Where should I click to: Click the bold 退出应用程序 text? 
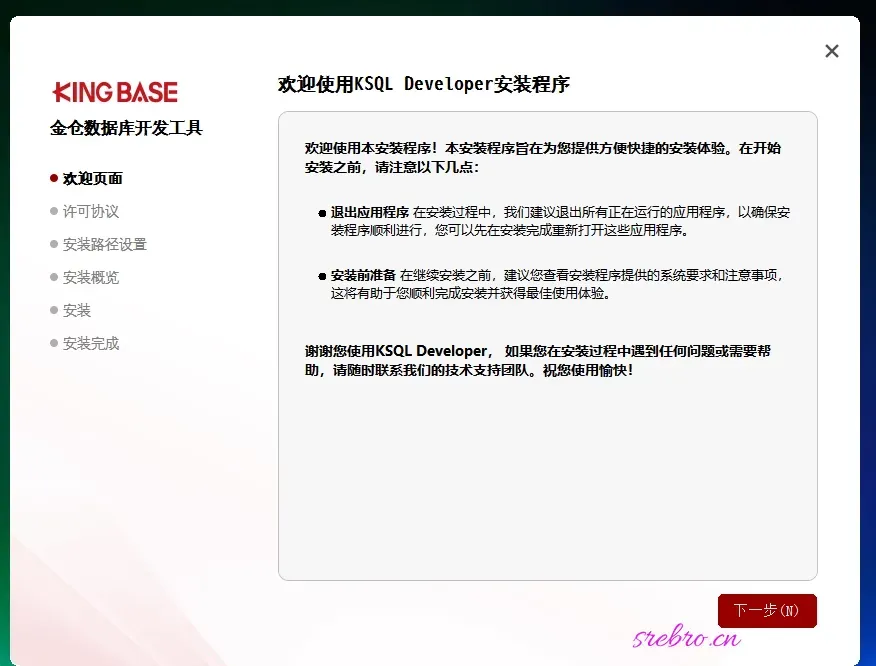(370, 212)
